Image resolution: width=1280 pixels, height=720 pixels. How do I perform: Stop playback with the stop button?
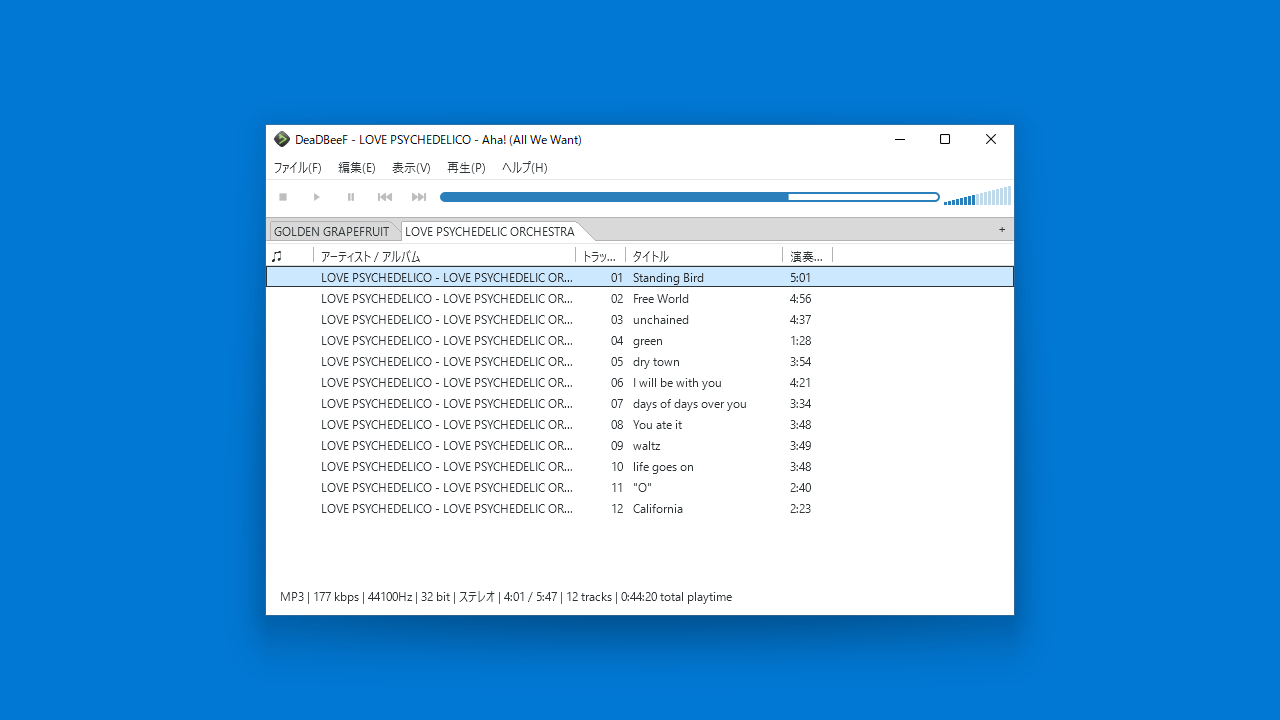(283, 197)
